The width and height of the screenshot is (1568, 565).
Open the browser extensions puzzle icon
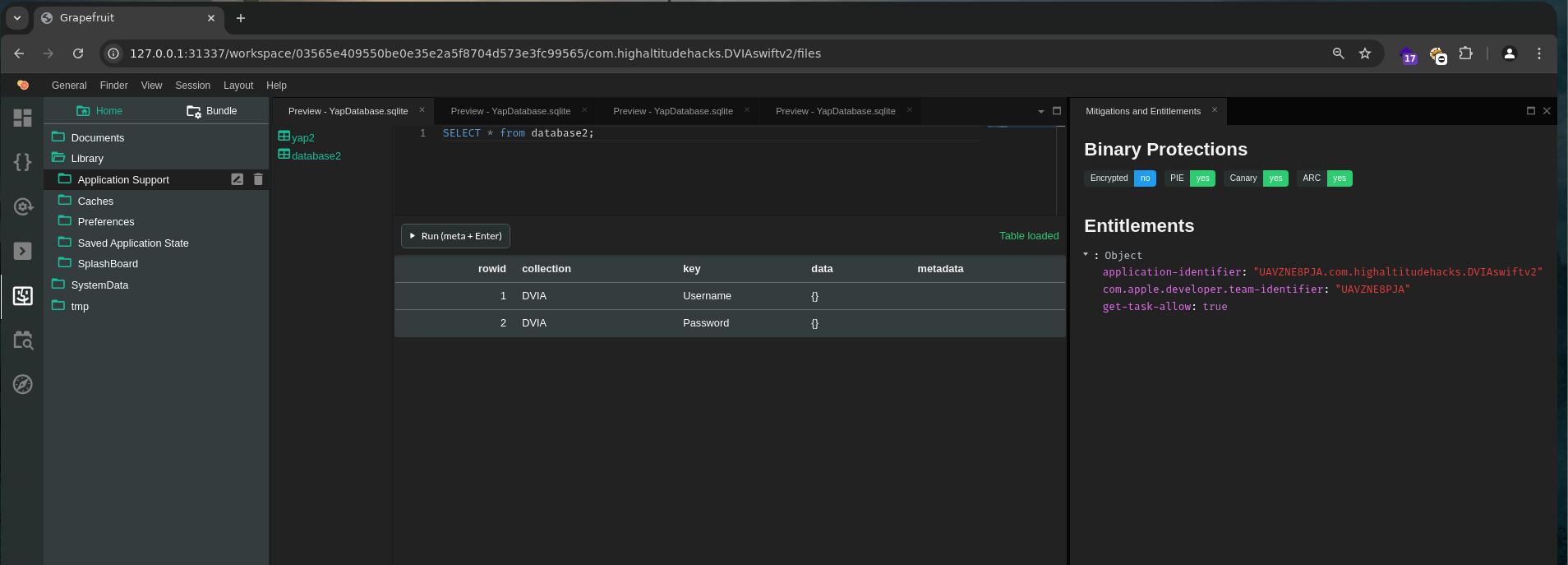[x=1466, y=53]
